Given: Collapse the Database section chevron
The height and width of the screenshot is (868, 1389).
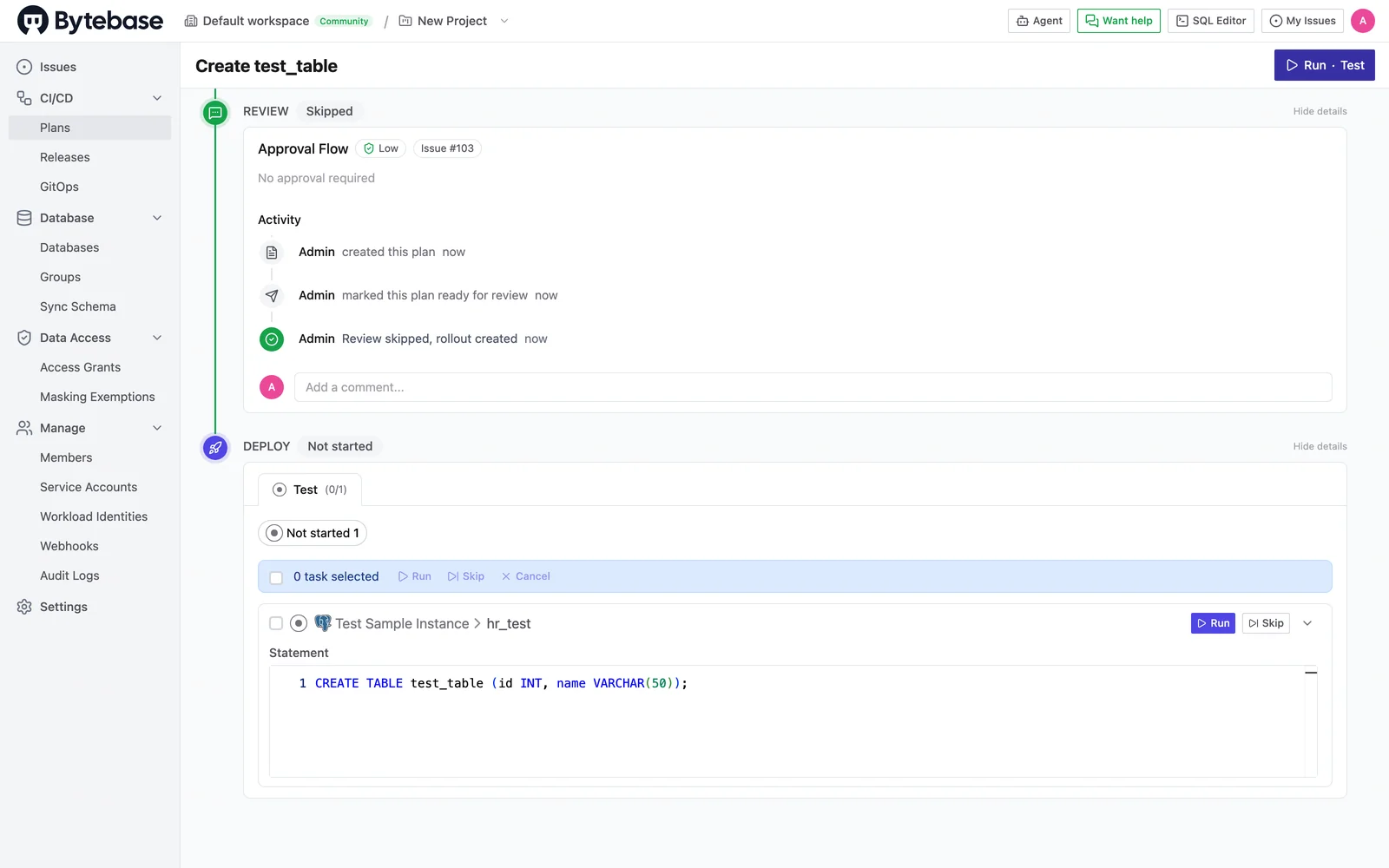Looking at the screenshot, I should tap(157, 218).
